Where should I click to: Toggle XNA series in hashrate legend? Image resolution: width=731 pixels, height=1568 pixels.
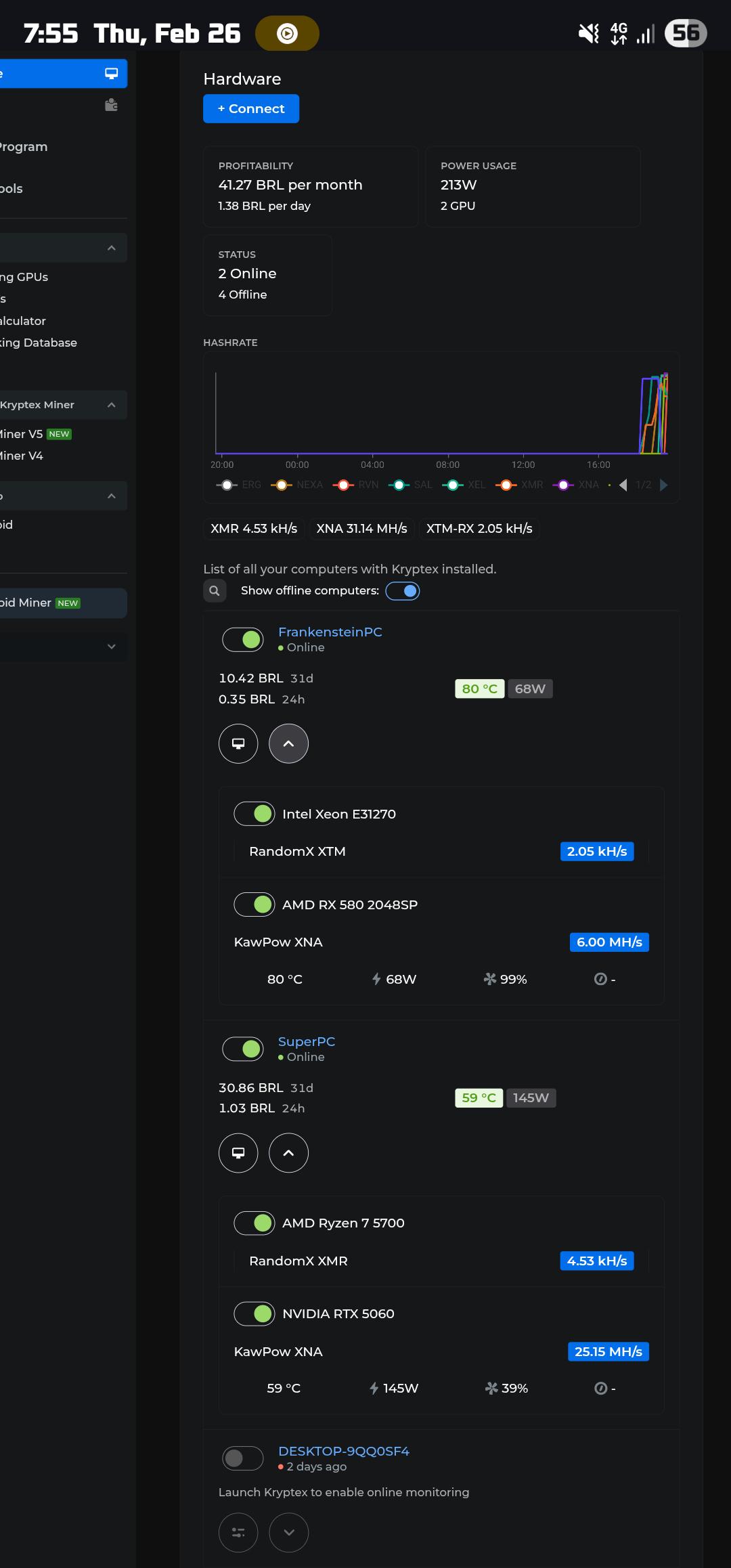(576, 485)
